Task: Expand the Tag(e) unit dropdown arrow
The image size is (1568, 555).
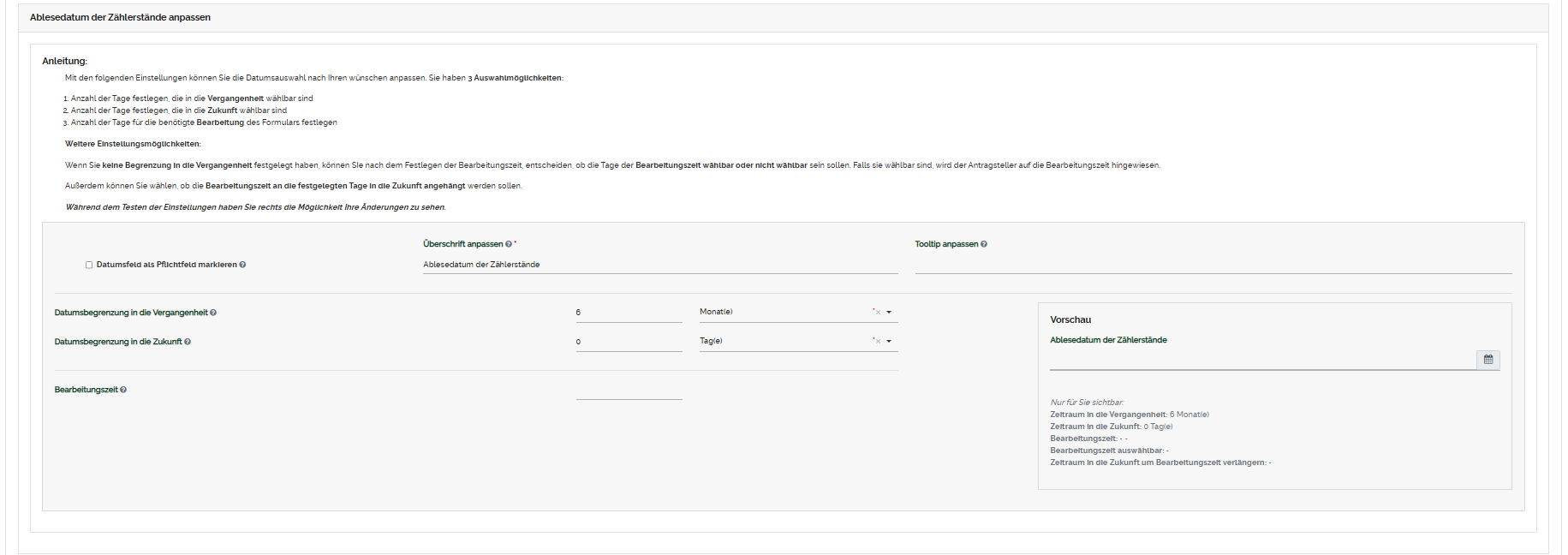Action: pos(889,342)
